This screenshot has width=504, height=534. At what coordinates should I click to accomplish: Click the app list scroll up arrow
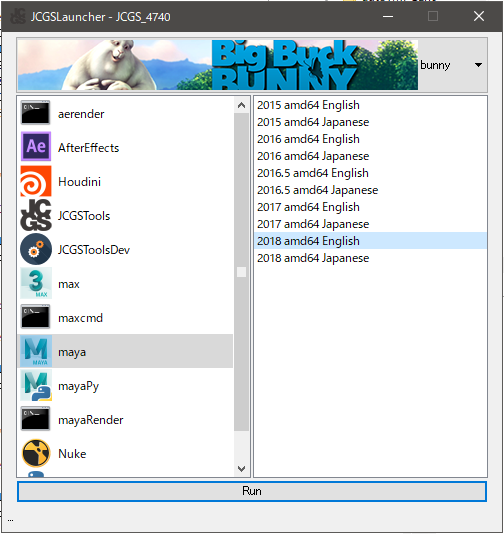point(241,105)
